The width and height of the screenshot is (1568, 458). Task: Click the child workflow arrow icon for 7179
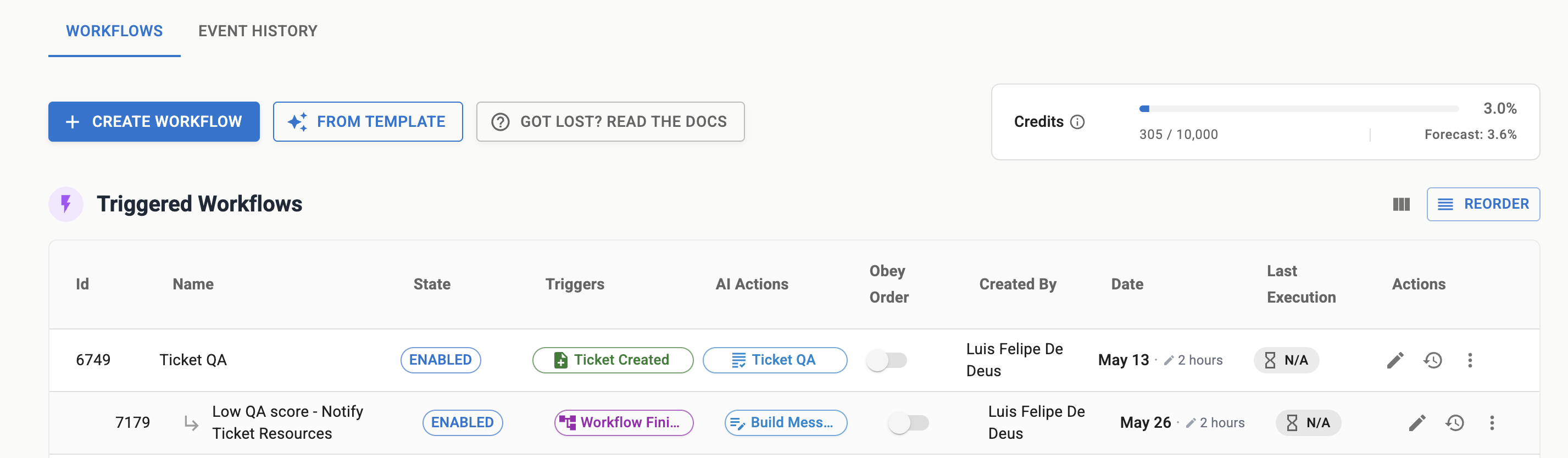coord(191,423)
